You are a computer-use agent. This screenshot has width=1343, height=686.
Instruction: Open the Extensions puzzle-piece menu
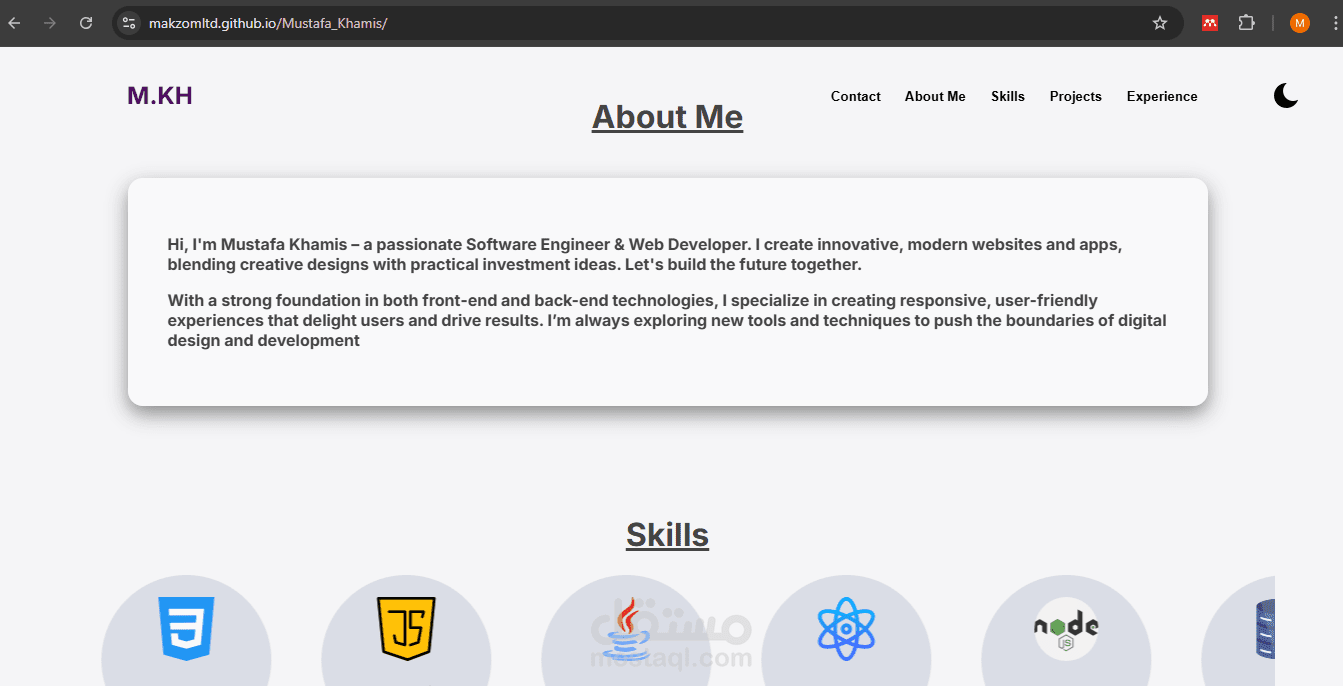tap(1246, 23)
